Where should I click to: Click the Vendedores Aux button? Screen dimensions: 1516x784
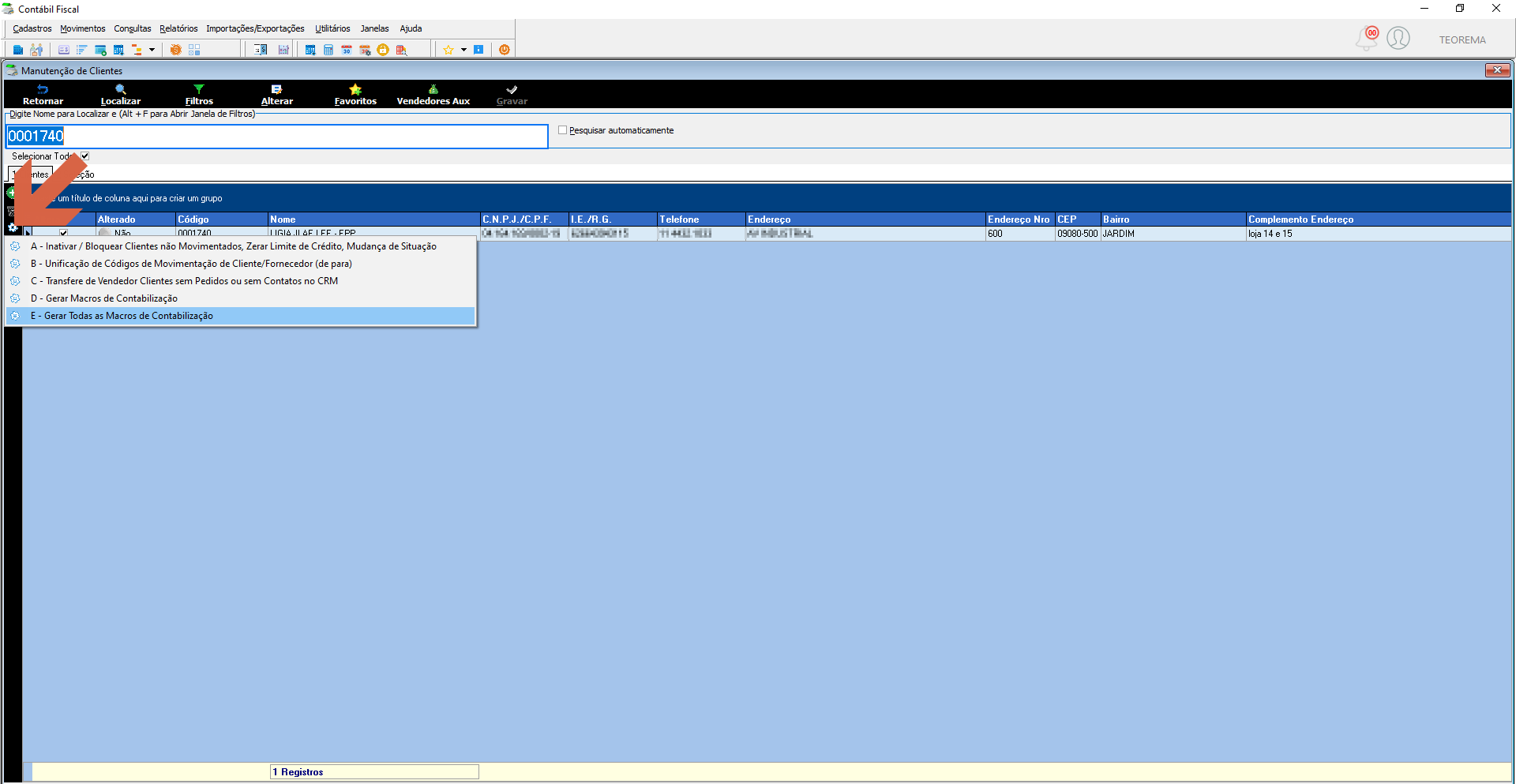pyautogui.click(x=433, y=95)
